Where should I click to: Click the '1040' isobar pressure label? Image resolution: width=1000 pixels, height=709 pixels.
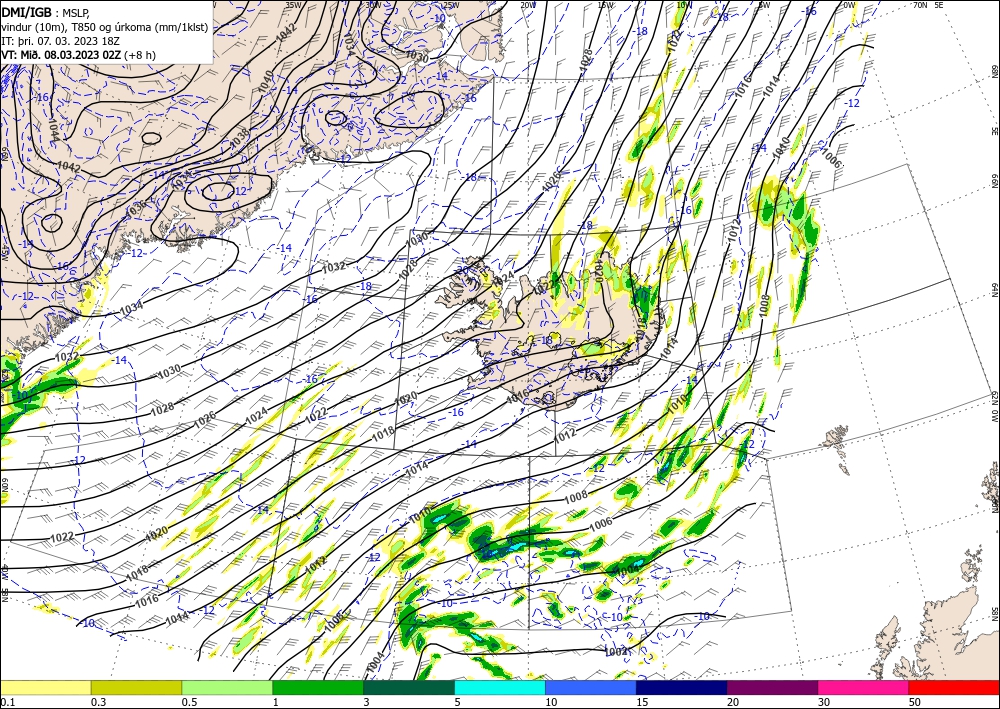pyautogui.click(x=267, y=82)
